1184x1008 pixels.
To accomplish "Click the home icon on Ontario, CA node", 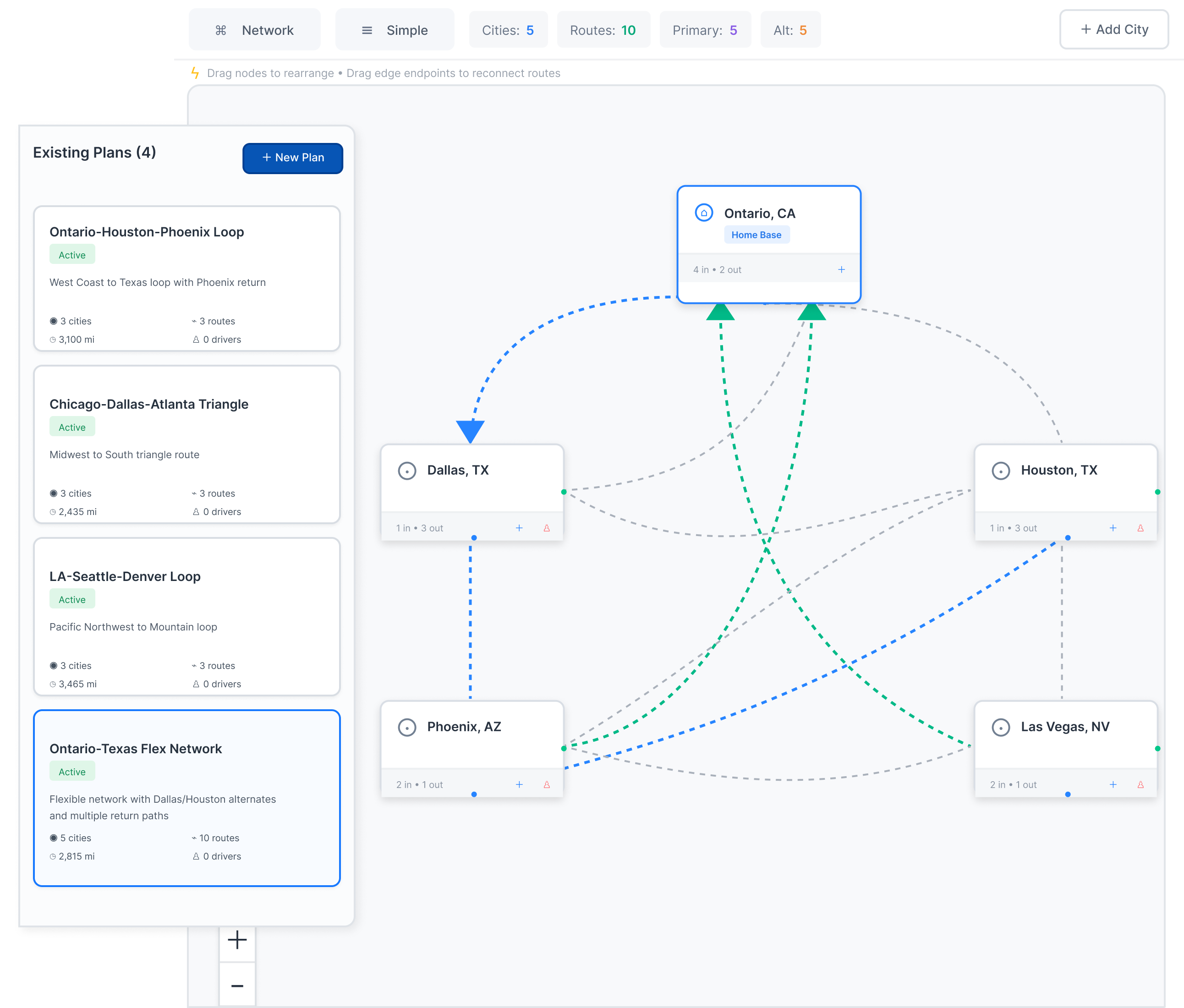I will pos(703,213).
